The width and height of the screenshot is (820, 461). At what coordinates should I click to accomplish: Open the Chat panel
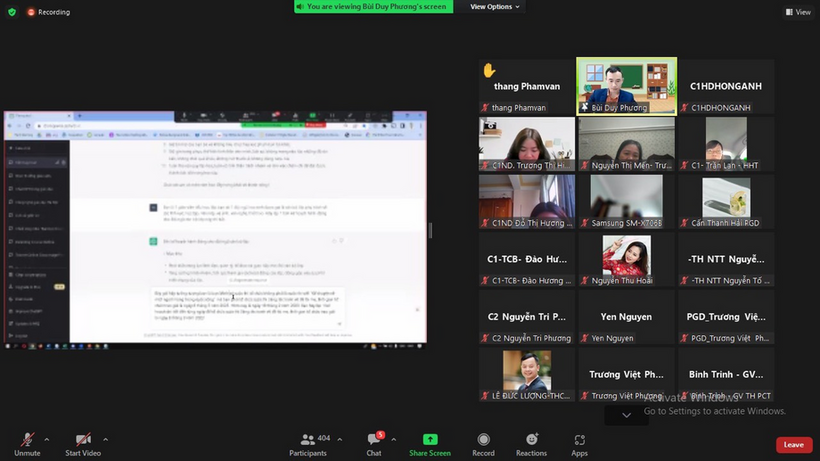[x=373, y=439]
